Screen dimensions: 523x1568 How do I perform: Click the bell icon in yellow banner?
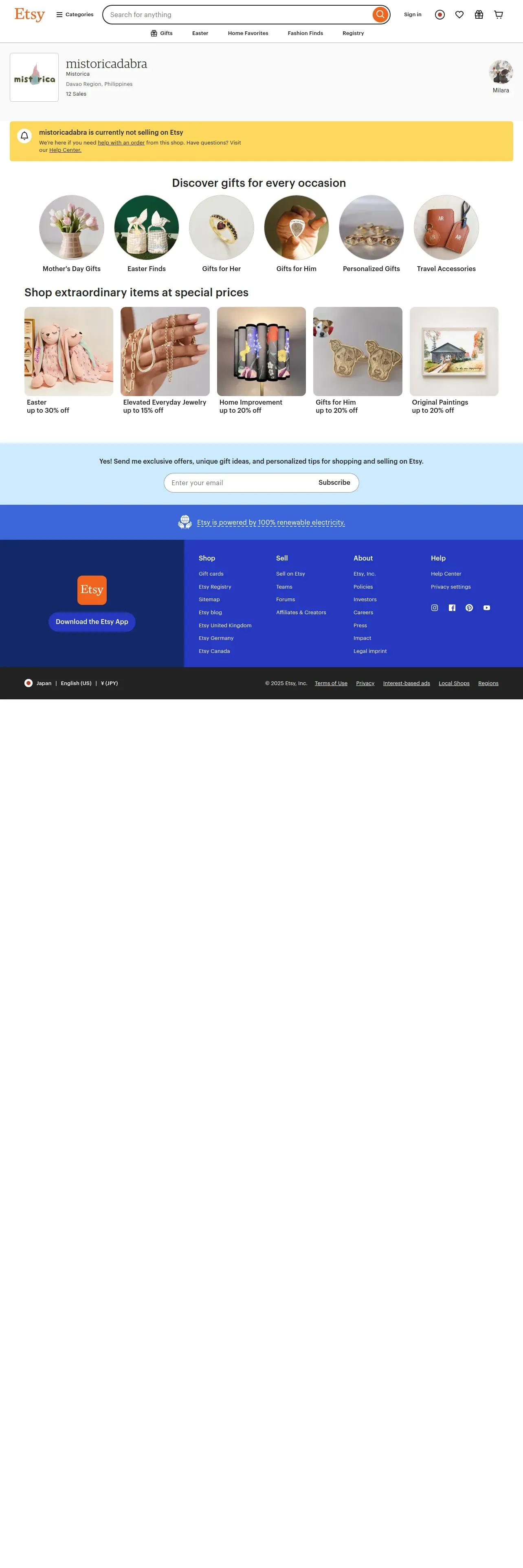click(24, 136)
